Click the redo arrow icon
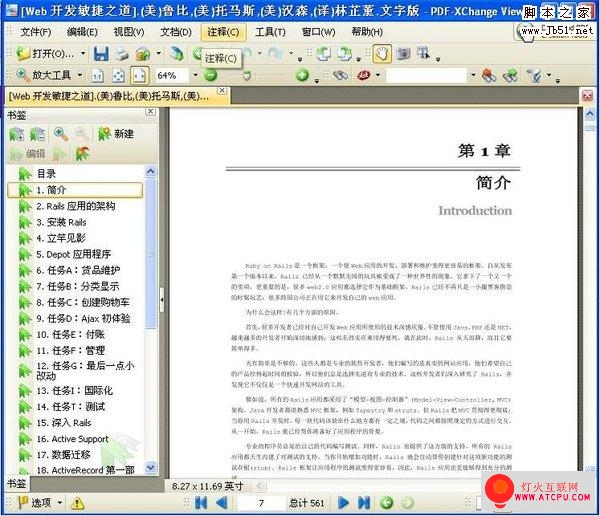Screen dimensions: 600x516 275,54
